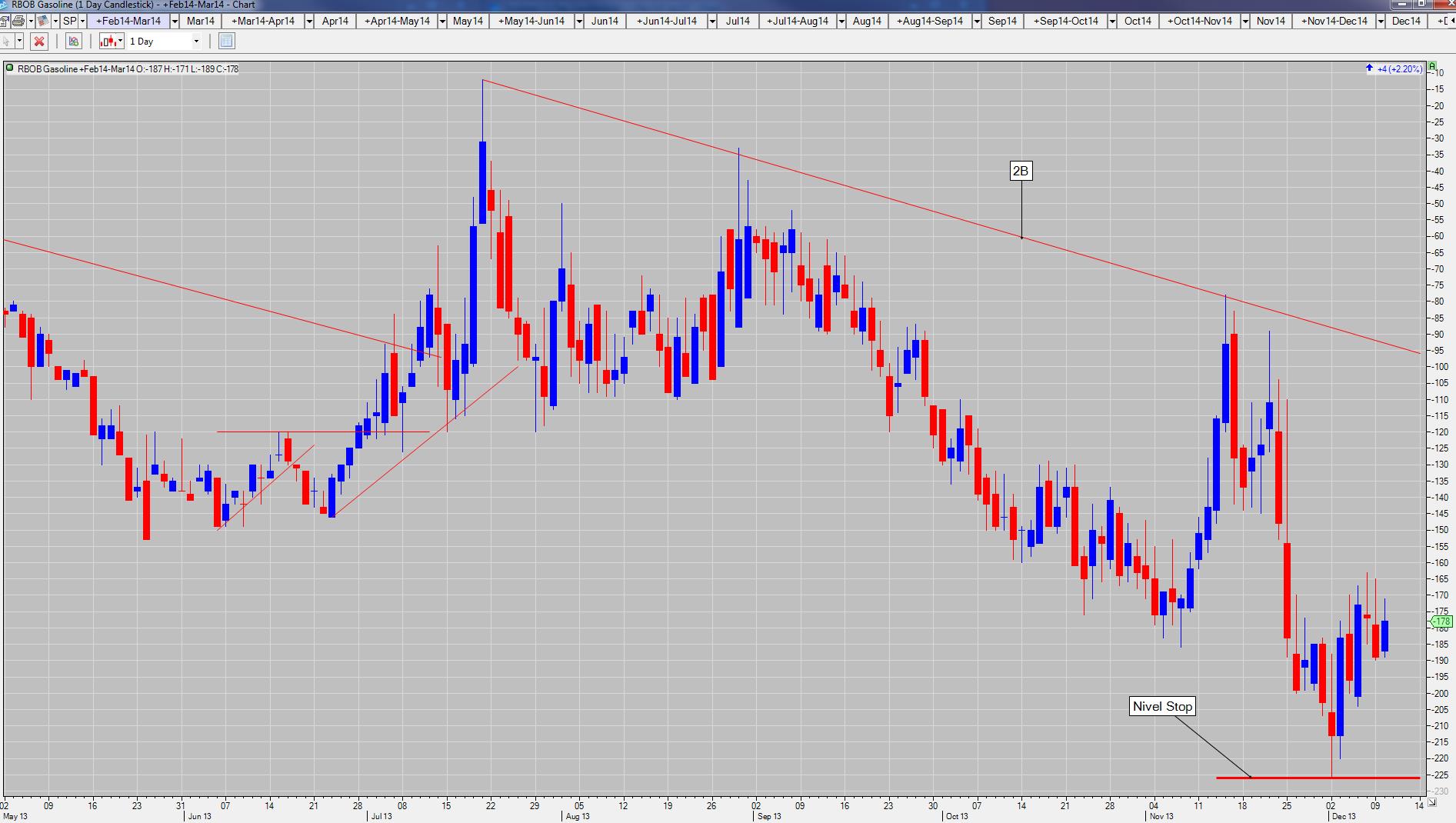The image size is (1456, 823).
Task: Open the Aug14 contract tab
Action: (x=867, y=21)
